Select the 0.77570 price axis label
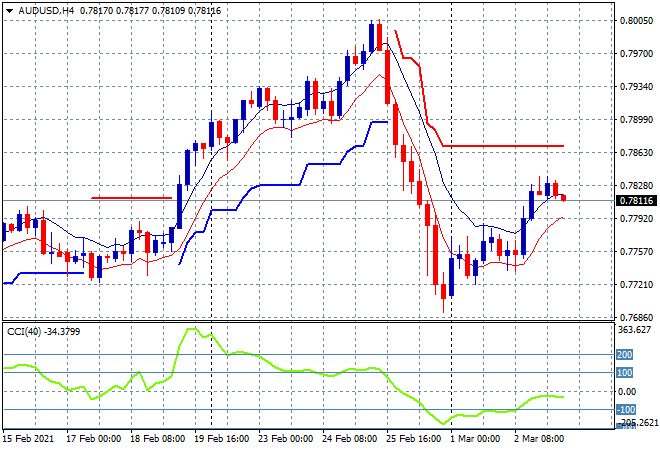The image size is (660, 450). click(636, 252)
